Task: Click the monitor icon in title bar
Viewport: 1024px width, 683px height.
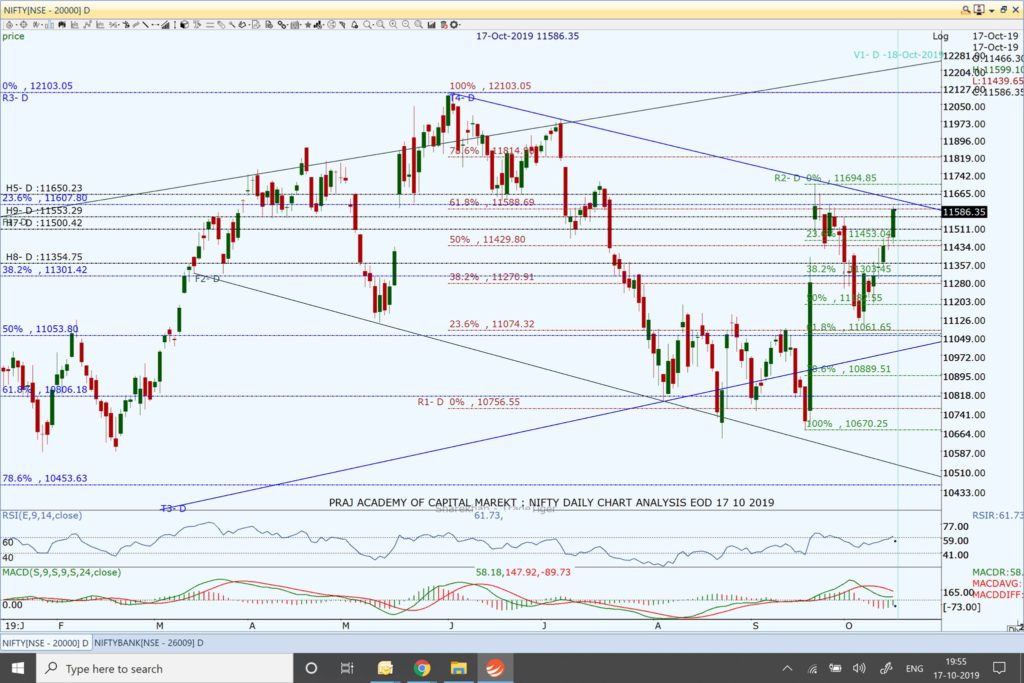Action: (x=979, y=9)
